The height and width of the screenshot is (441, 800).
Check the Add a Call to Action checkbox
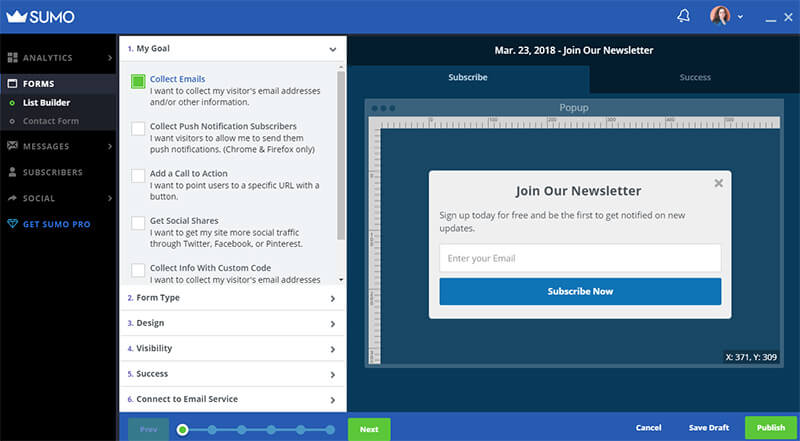coord(138,176)
